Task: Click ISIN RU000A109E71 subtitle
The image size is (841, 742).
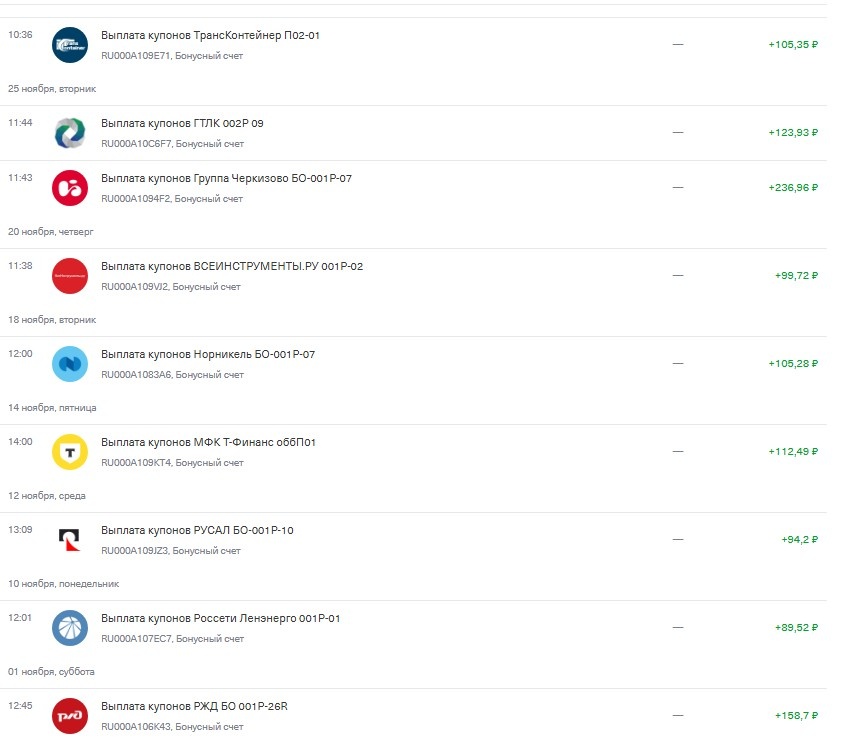Action: pyautogui.click(x=172, y=56)
